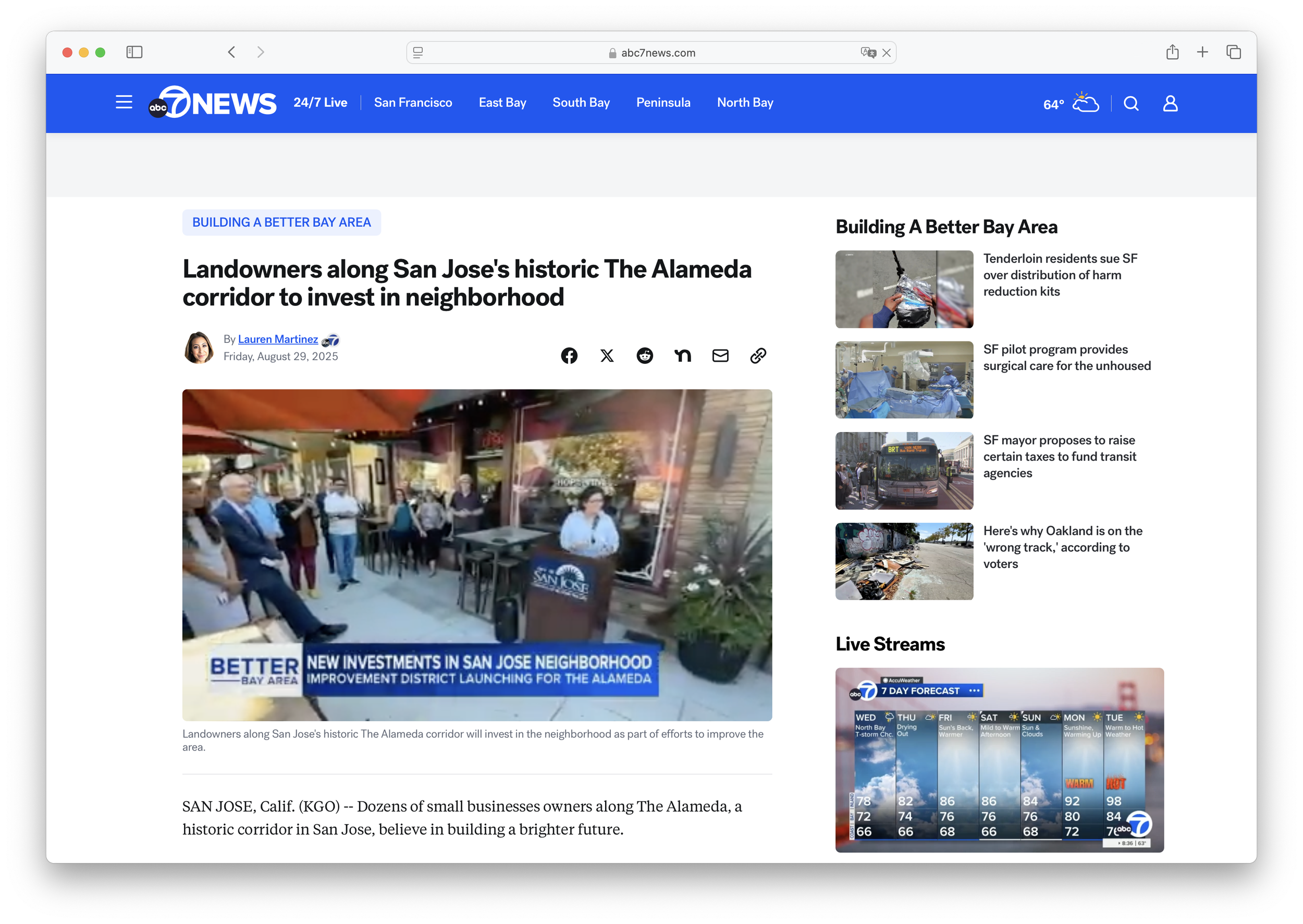Viewport: 1303px width, 924px height.
Task: Open the hamburger navigation menu
Action: click(x=124, y=103)
